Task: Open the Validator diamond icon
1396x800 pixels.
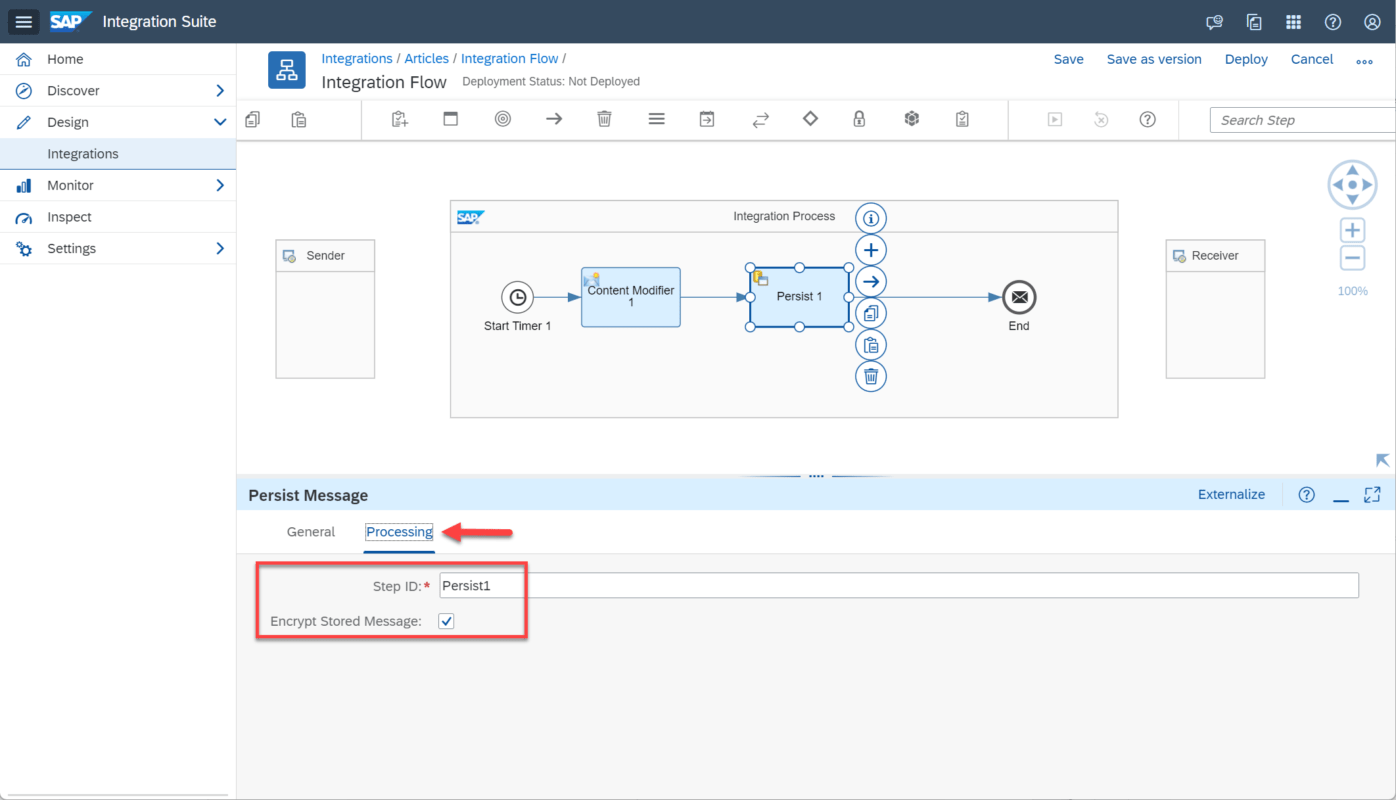Action: [810, 118]
